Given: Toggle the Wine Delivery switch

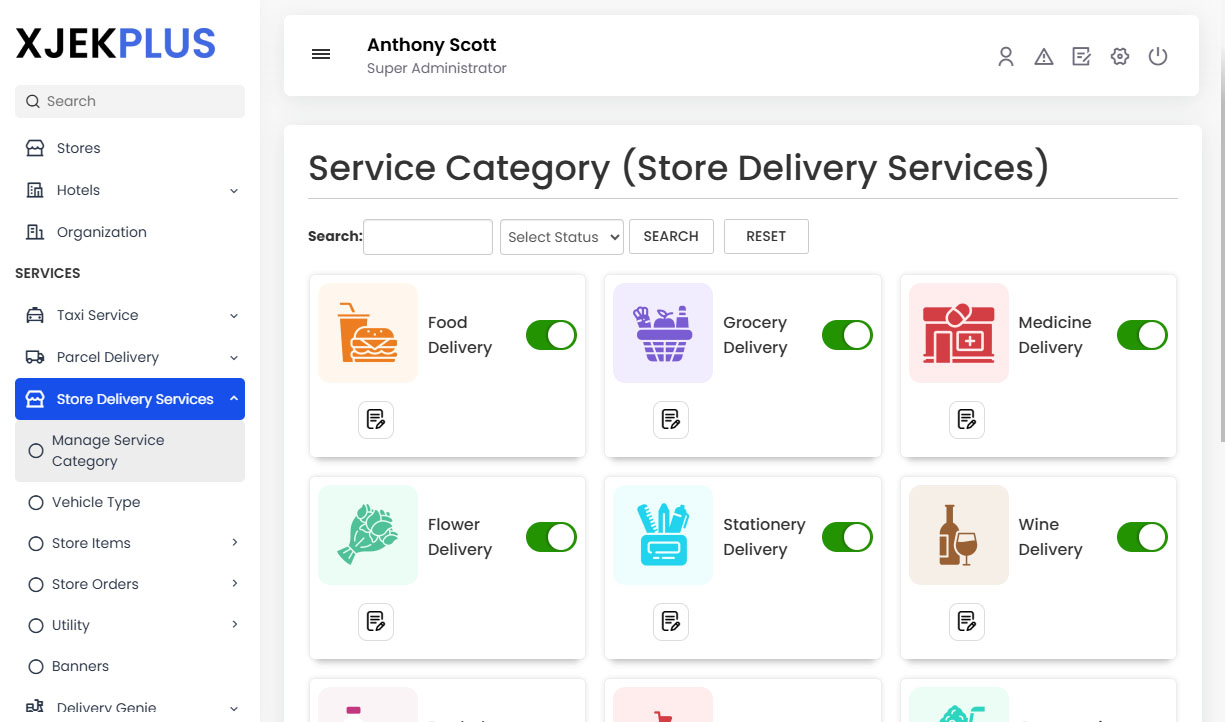Looking at the screenshot, I should [1142, 537].
